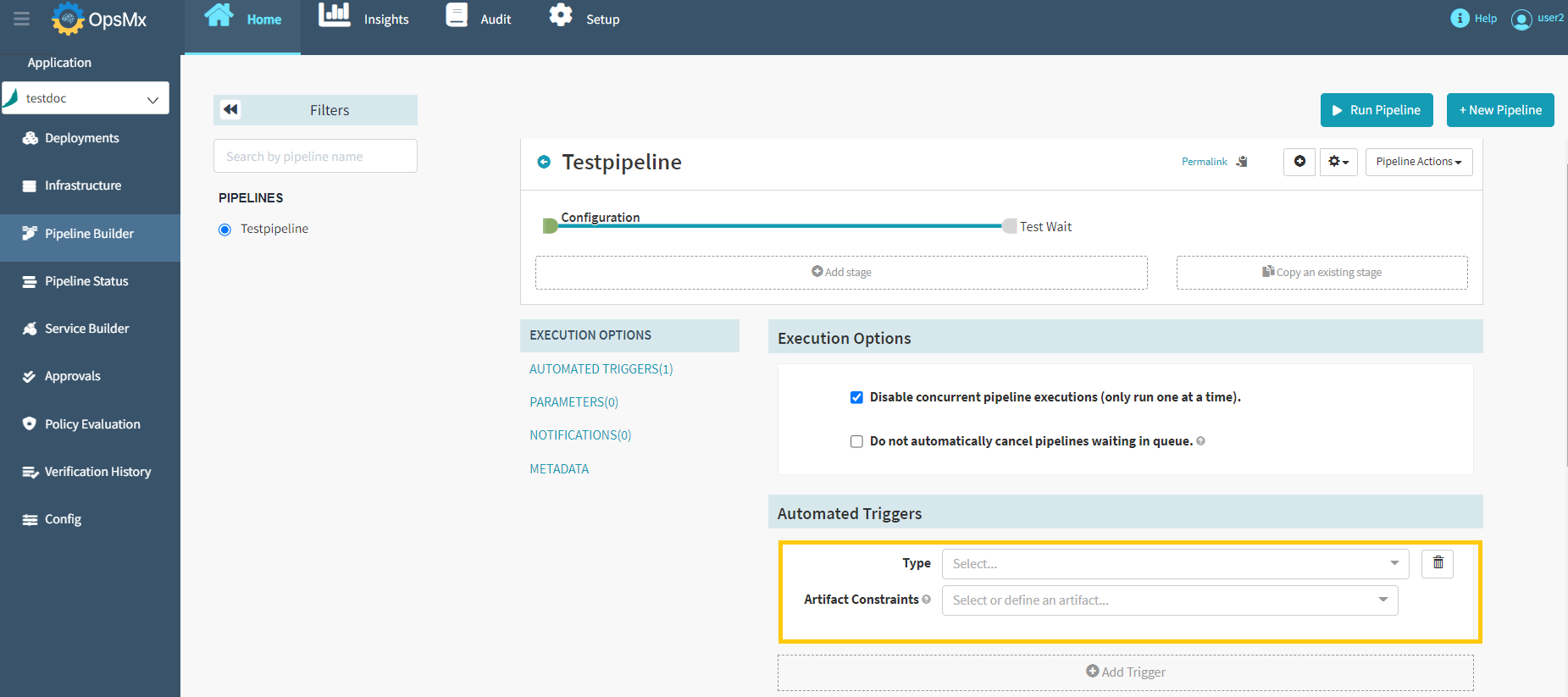This screenshot has height=697, width=1568.
Task: Click the help icon next to Artifact Constraints
Action: pyautogui.click(x=927, y=600)
